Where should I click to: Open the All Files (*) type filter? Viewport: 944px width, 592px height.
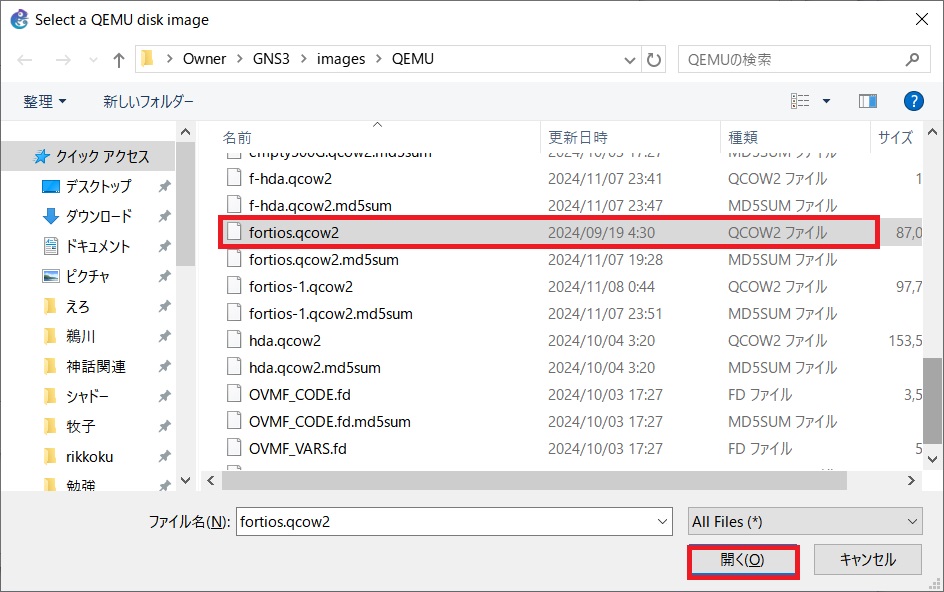click(x=805, y=522)
